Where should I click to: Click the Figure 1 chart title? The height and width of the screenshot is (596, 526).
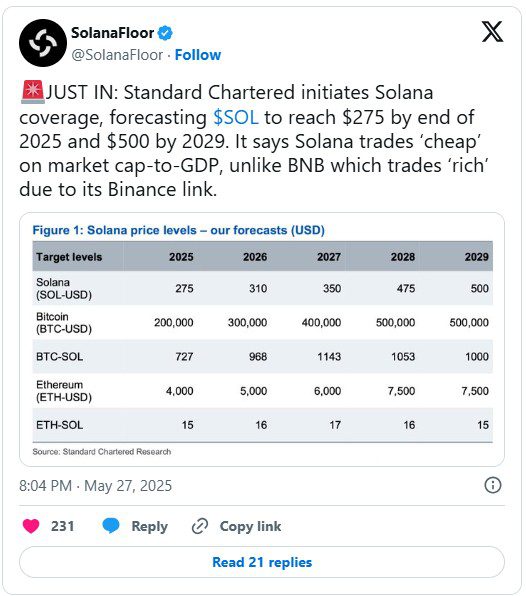[179, 230]
